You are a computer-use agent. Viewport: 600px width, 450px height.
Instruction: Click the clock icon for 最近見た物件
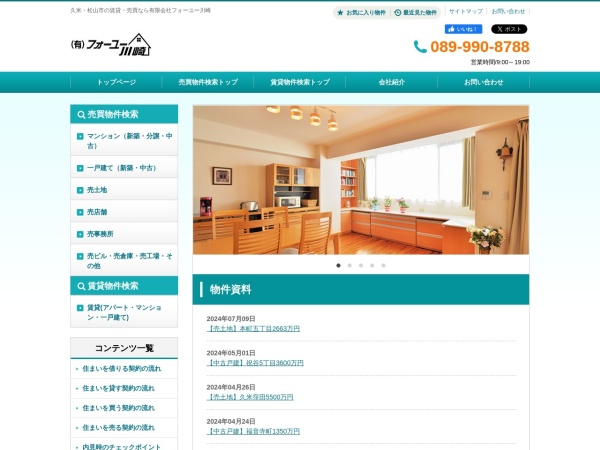398,13
